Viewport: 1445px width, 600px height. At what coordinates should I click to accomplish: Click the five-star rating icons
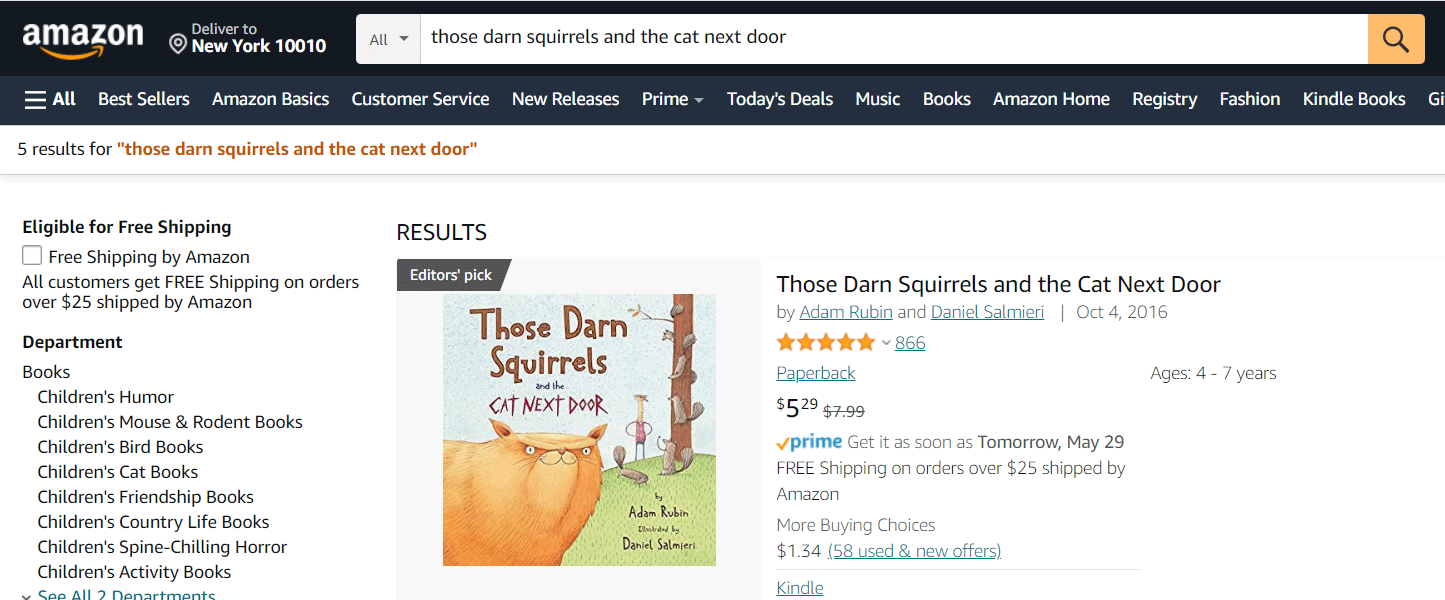(x=825, y=343)
